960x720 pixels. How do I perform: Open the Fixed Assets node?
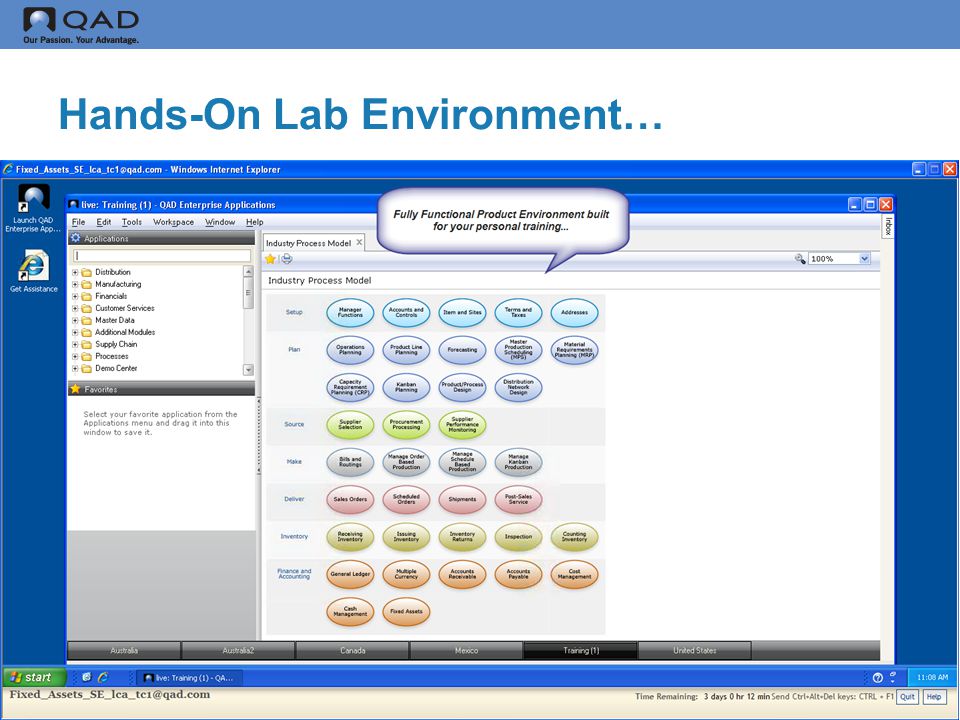(406, 612)
